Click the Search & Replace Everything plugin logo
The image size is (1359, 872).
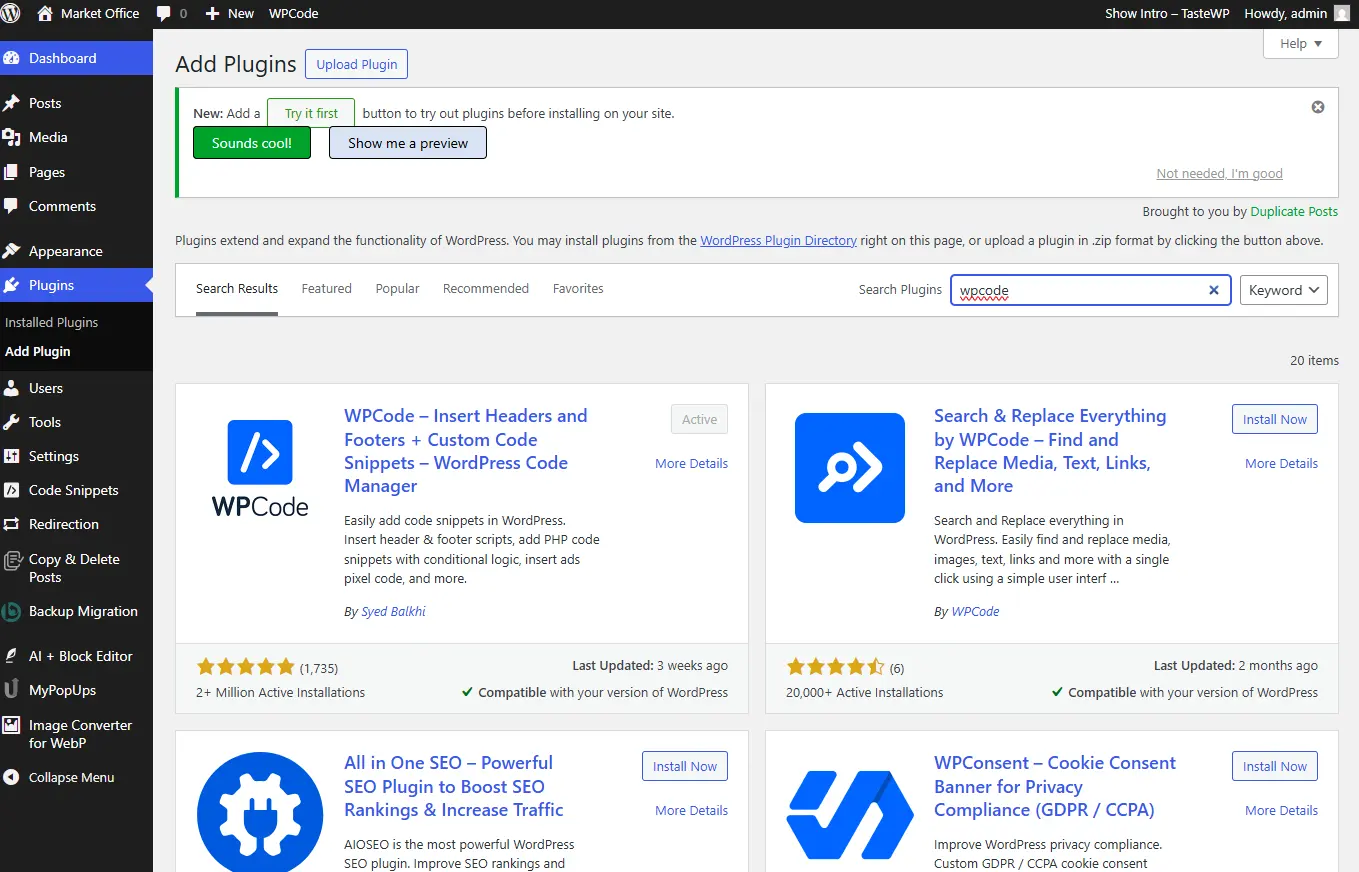850,468
